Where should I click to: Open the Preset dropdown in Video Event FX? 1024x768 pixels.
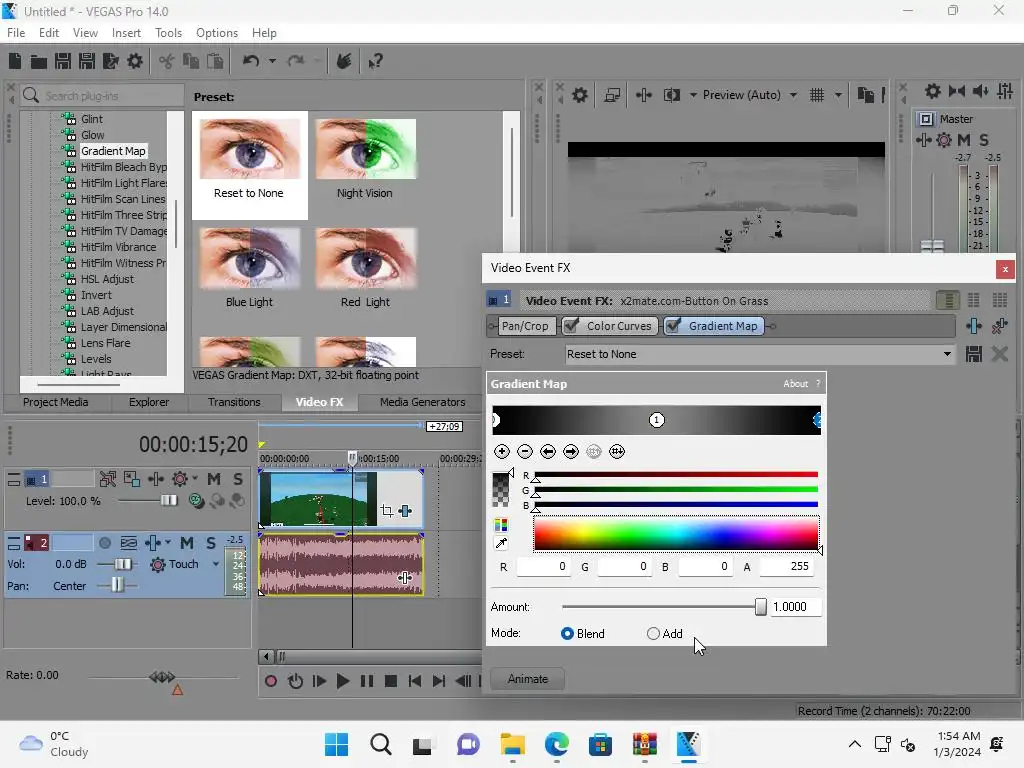point(946,354)
